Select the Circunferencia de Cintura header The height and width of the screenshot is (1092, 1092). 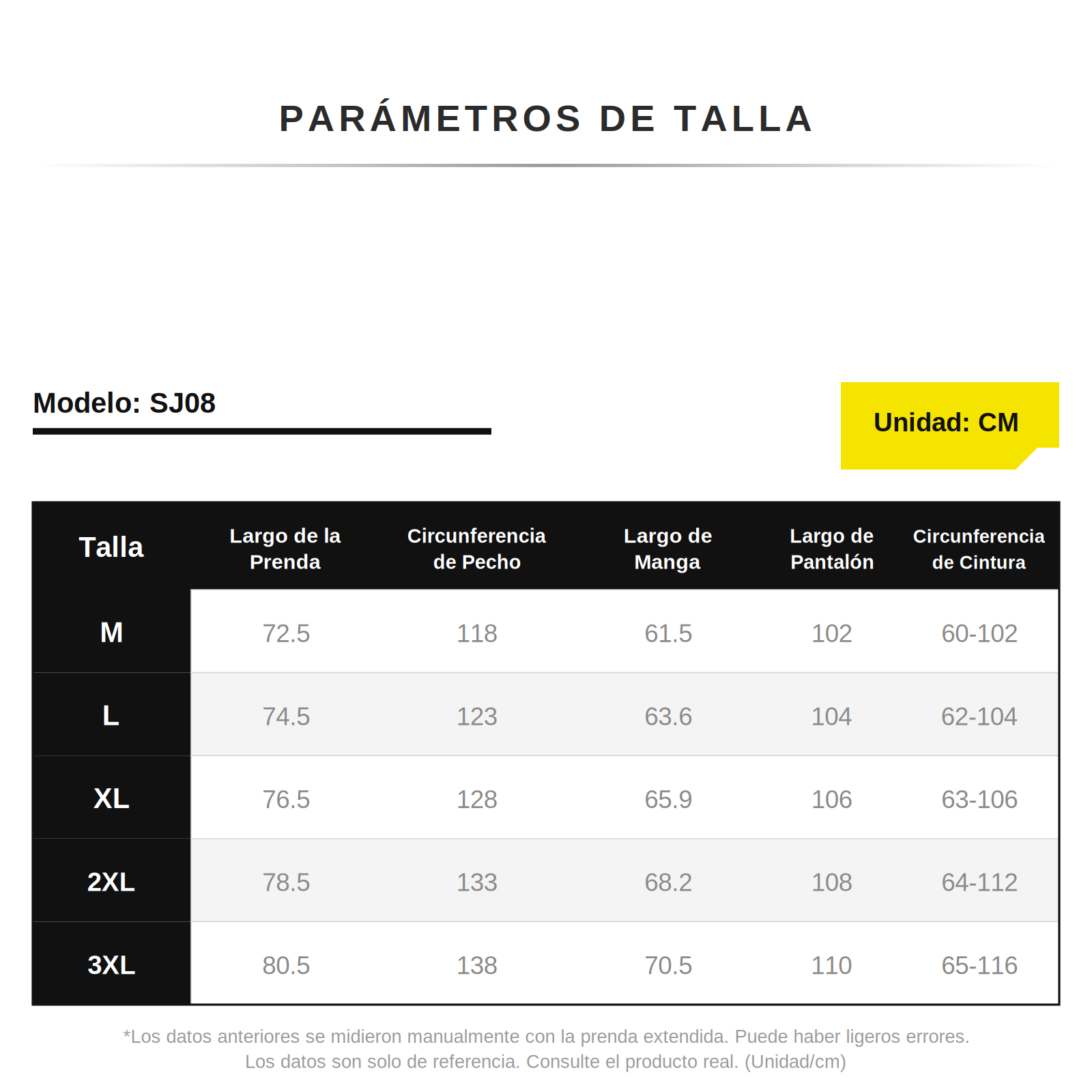coord(979,549)
